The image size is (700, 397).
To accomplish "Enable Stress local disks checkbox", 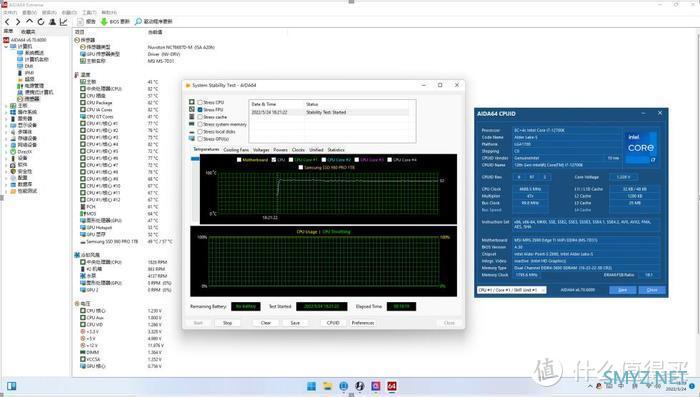I will pos(200,132).
